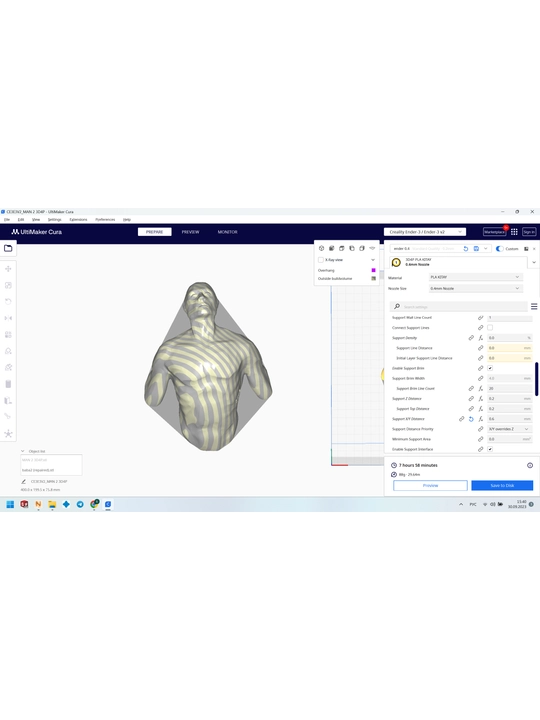Viewport: 540px width, 720px height.
Task: Edit job name using pencil icon
Action: click(x=23, y=481)
